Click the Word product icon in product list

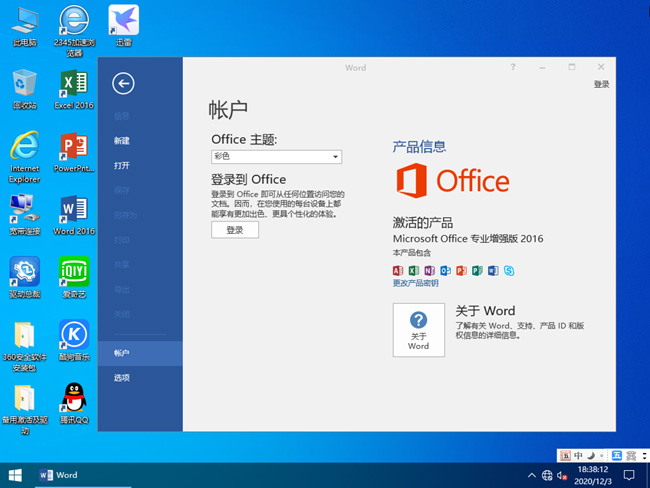pos(493,271)
